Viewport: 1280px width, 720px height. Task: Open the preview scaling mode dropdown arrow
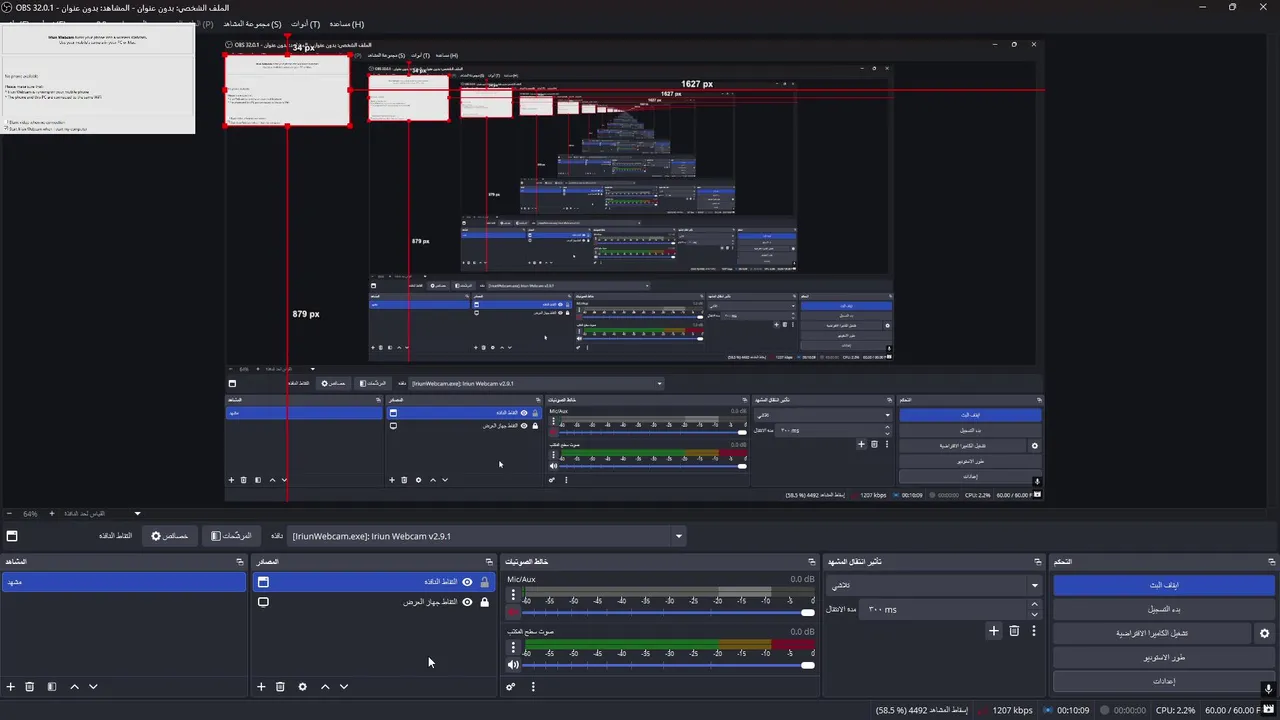[x=138, y=514]
